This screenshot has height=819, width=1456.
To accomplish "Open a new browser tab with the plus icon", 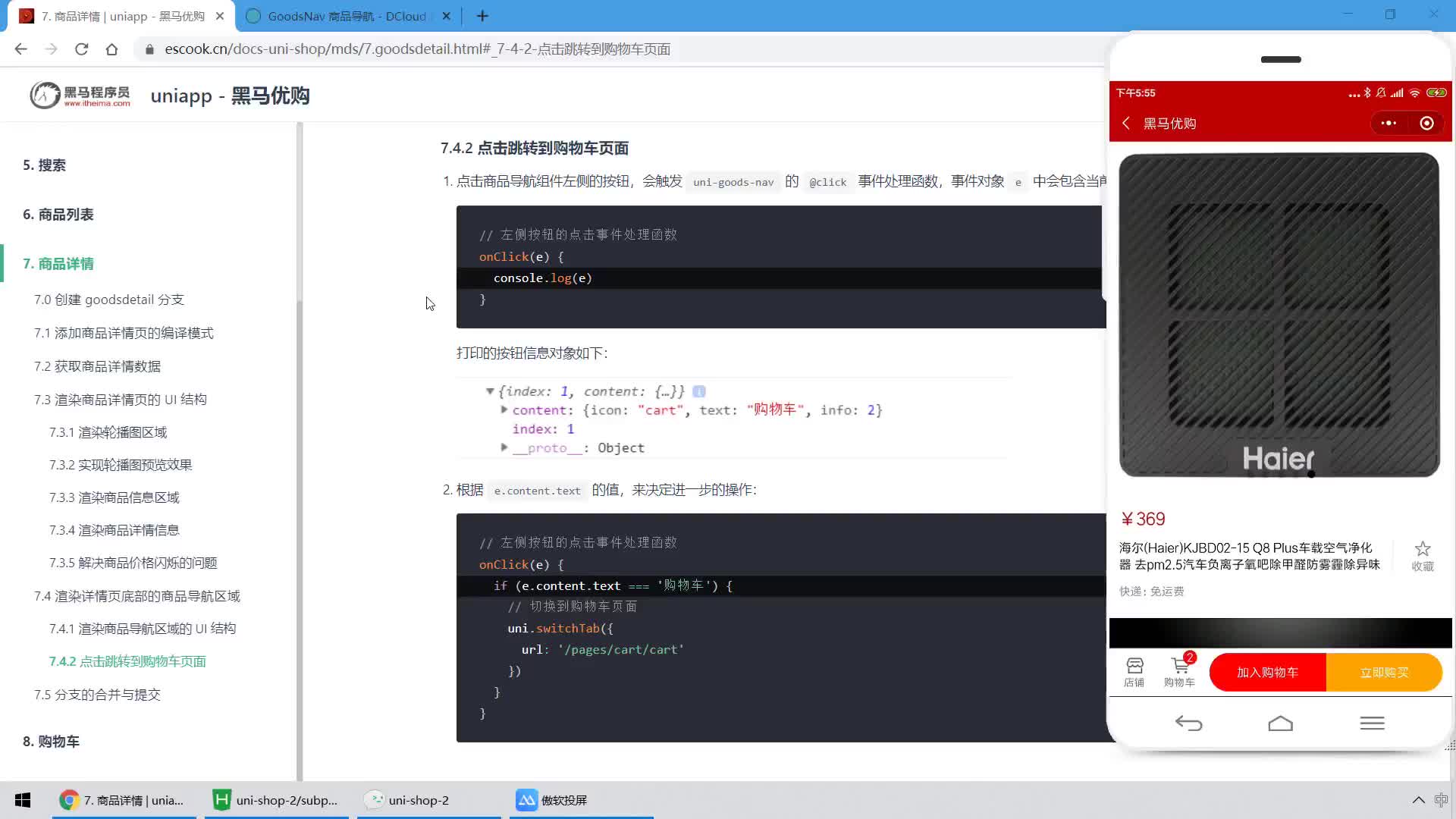I will [482, 16].
